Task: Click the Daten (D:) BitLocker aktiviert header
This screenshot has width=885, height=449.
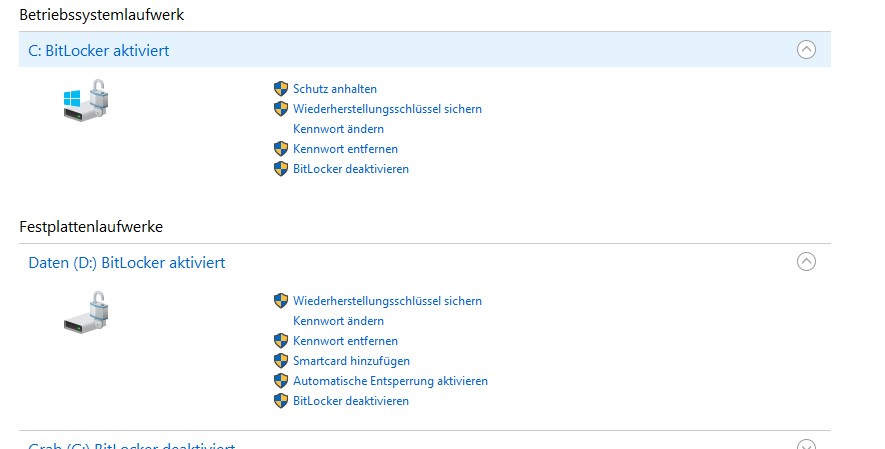Action: pos(126,262)
